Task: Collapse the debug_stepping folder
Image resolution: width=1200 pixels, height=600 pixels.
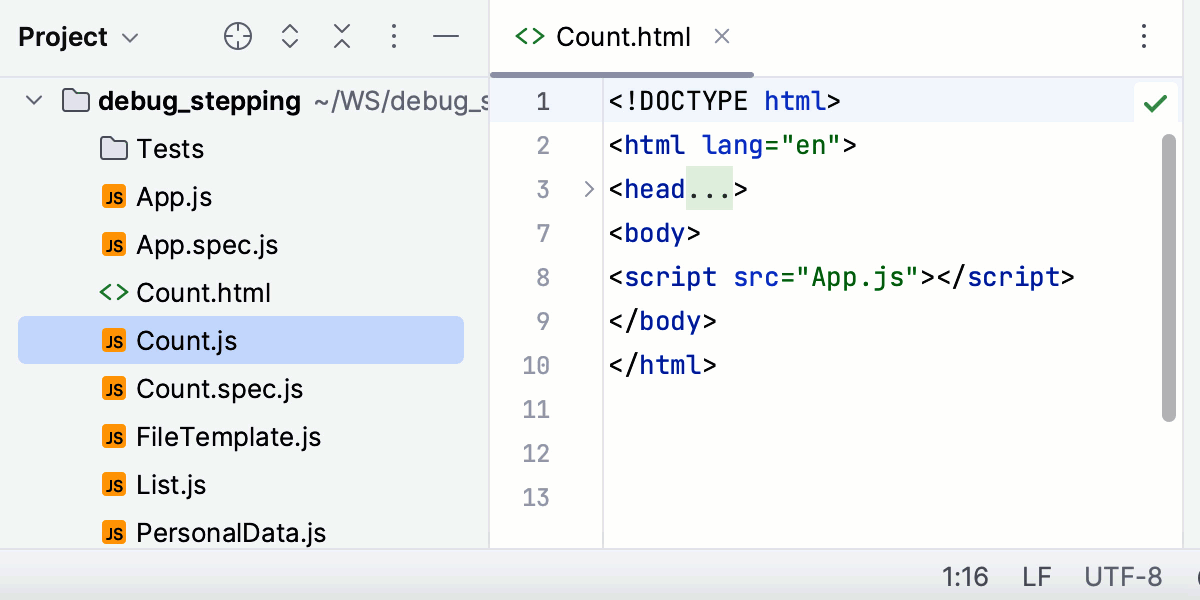Action: 33,100
